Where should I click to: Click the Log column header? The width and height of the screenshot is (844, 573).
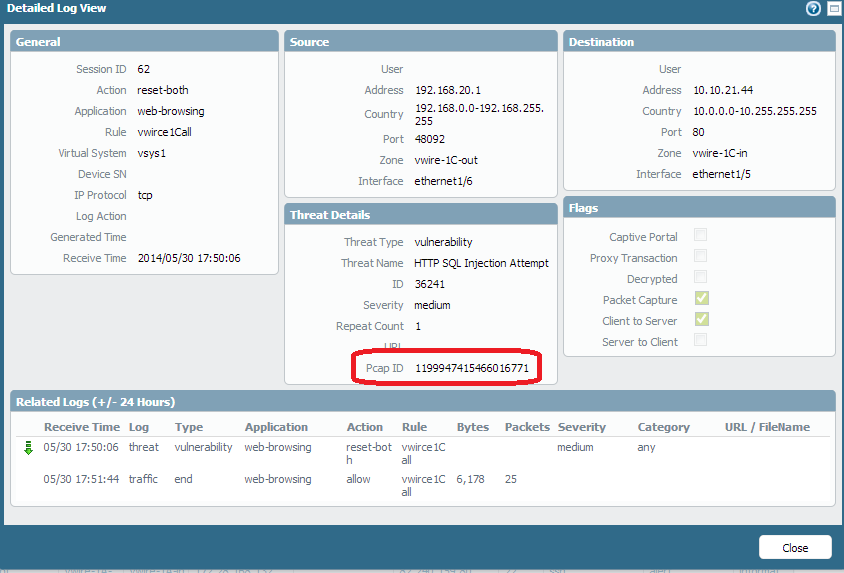coord(139,427)
